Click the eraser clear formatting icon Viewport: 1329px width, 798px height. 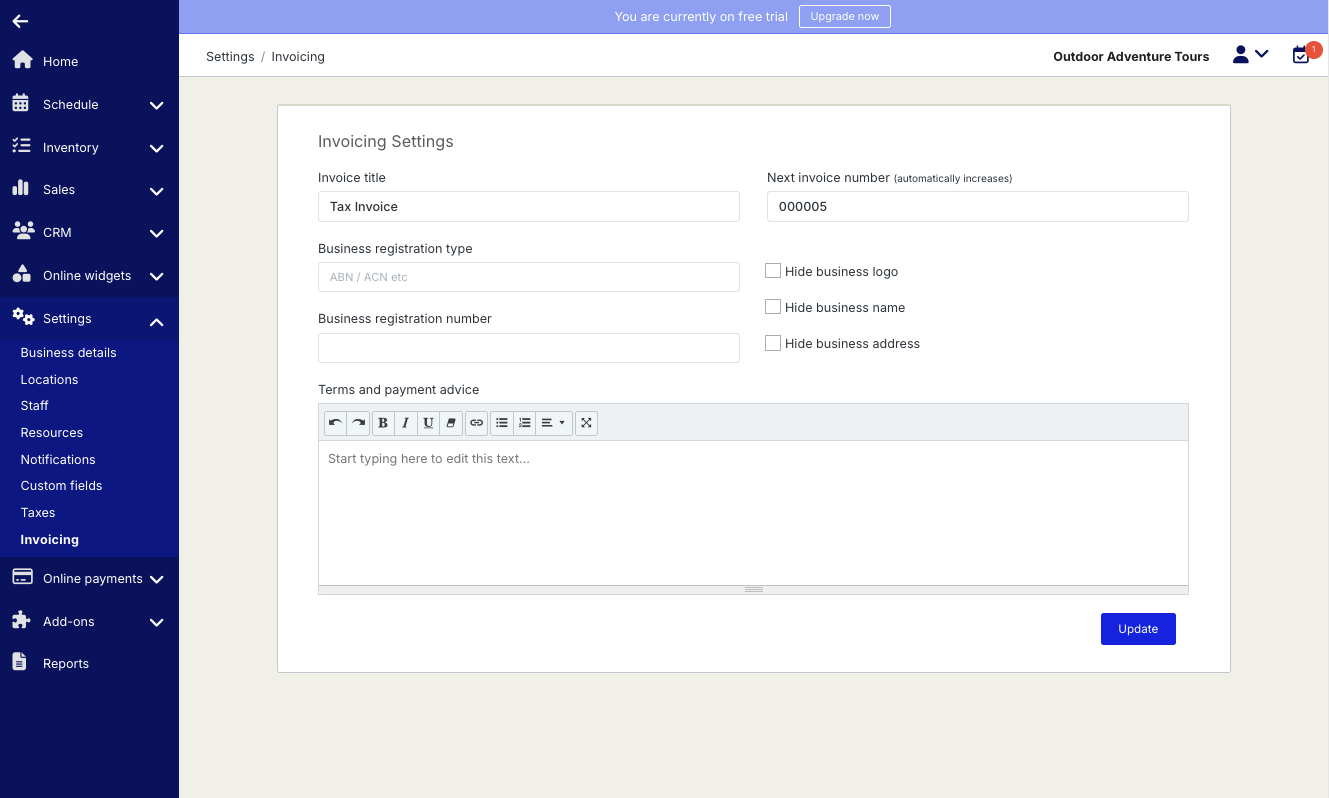[450, 423]
